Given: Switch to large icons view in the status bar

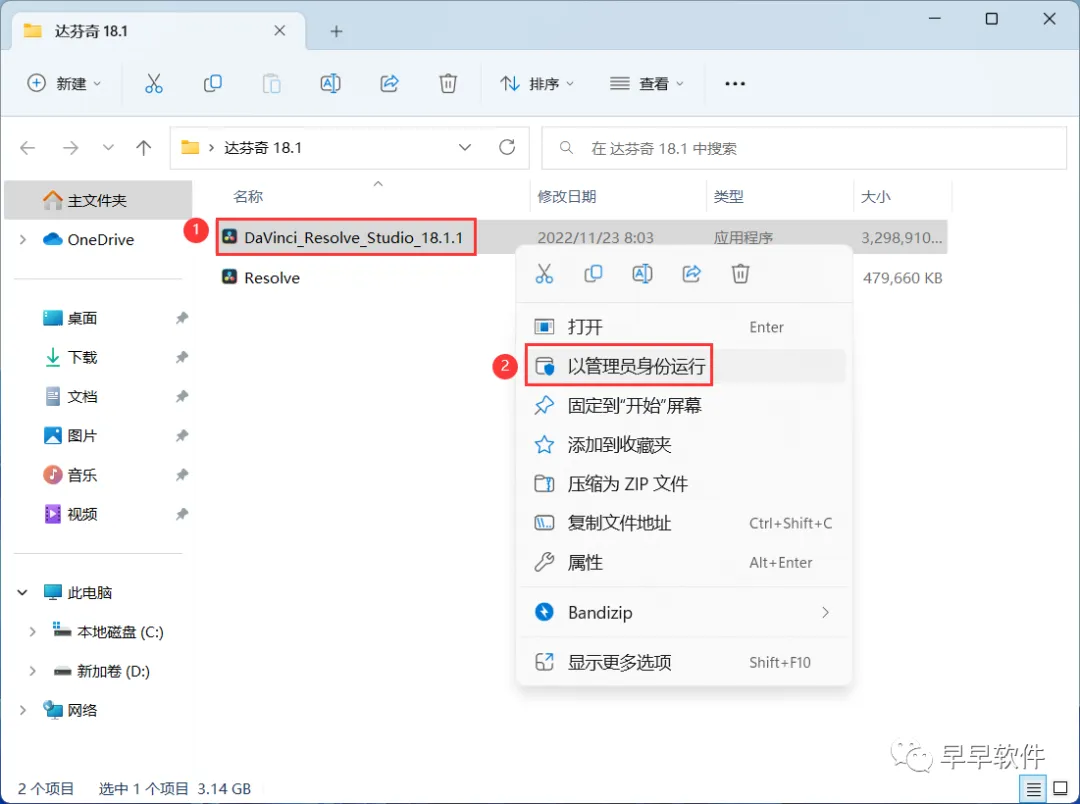Looking at the screenshot, I should (x=1061, y=788).
